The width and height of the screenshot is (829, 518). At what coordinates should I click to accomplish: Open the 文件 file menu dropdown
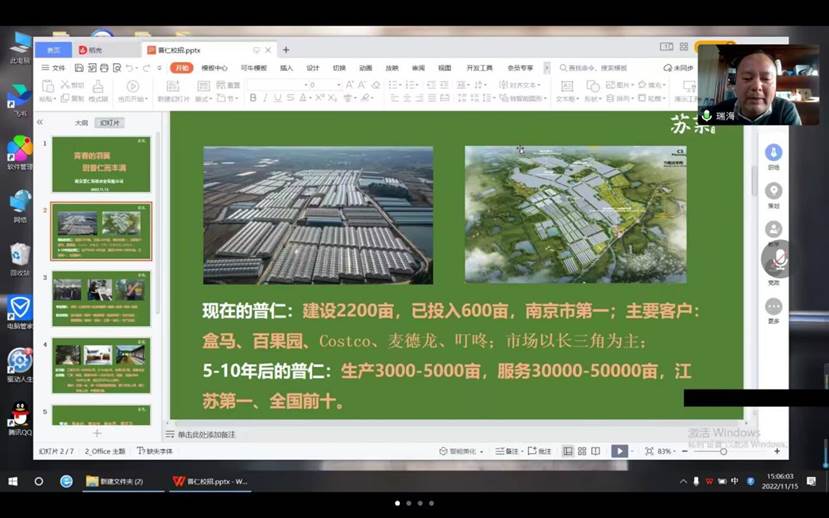pos(55,68)
